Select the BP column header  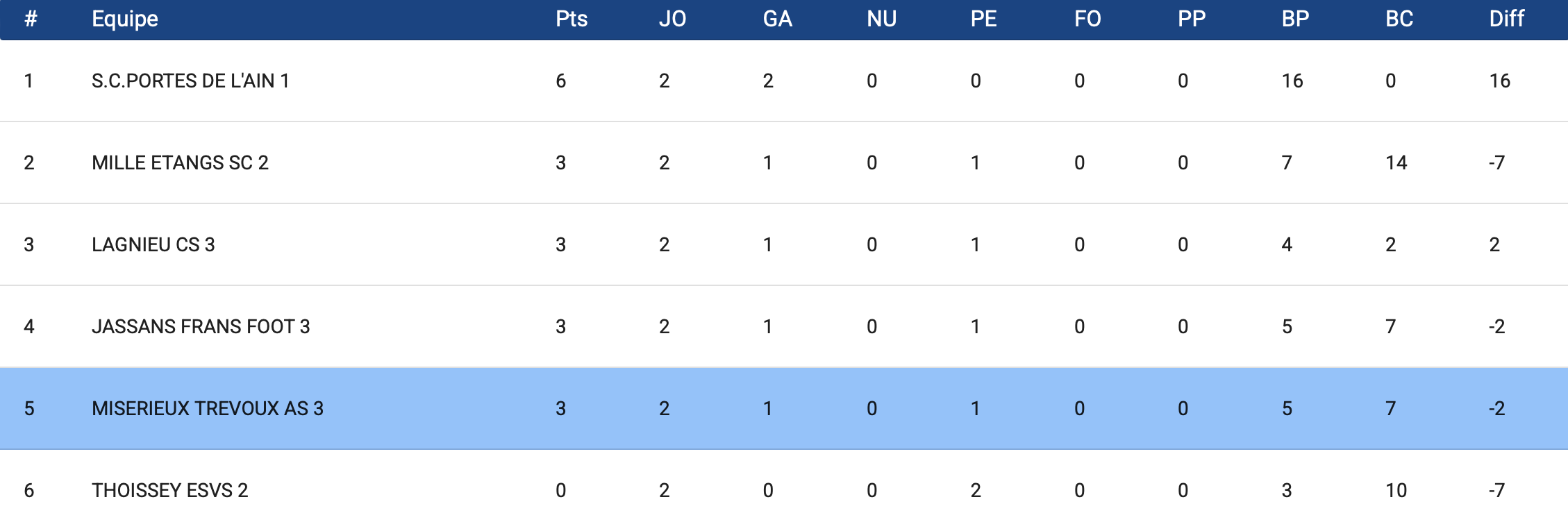1295,19
